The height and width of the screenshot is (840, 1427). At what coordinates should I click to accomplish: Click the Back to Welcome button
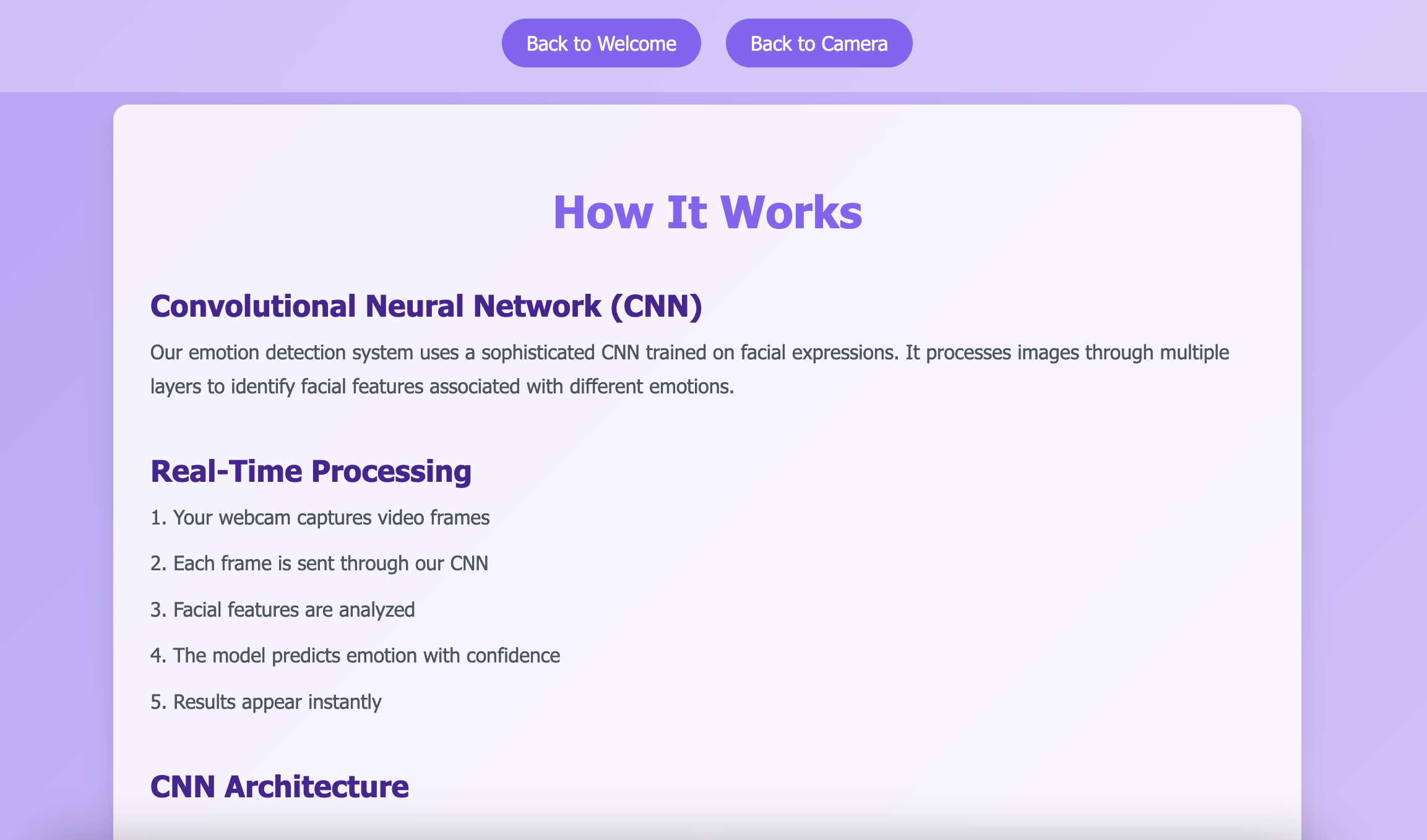[x=601, y=43]
